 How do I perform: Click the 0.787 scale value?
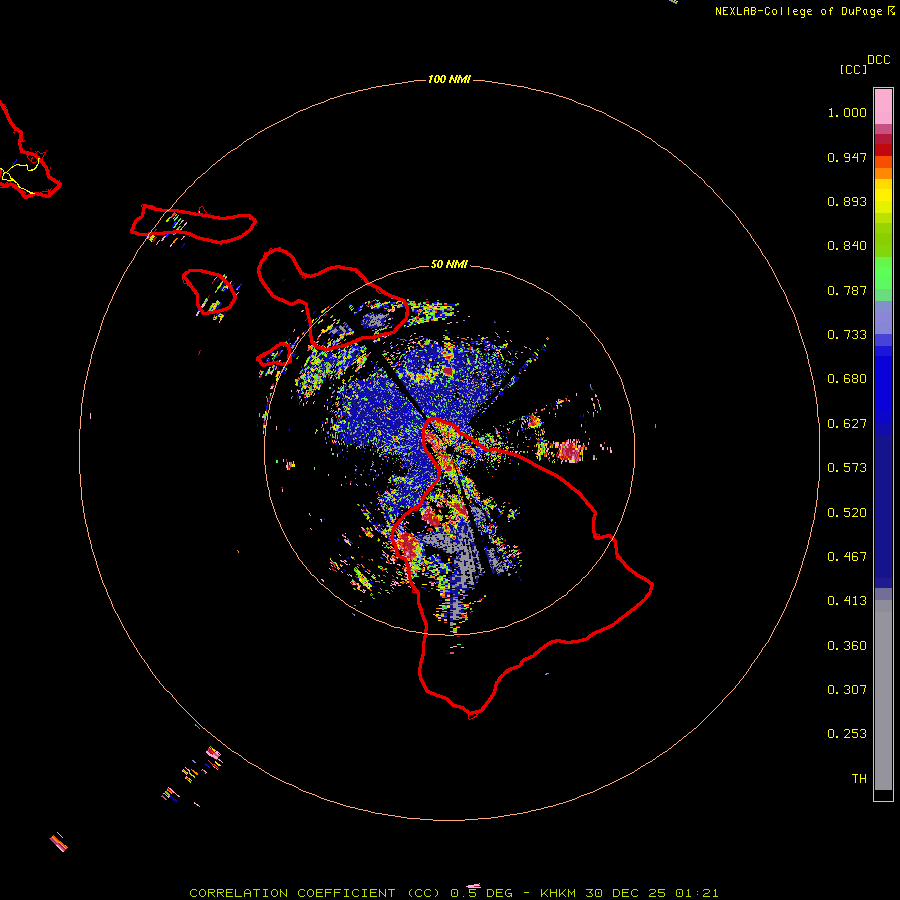coord(847,290)
